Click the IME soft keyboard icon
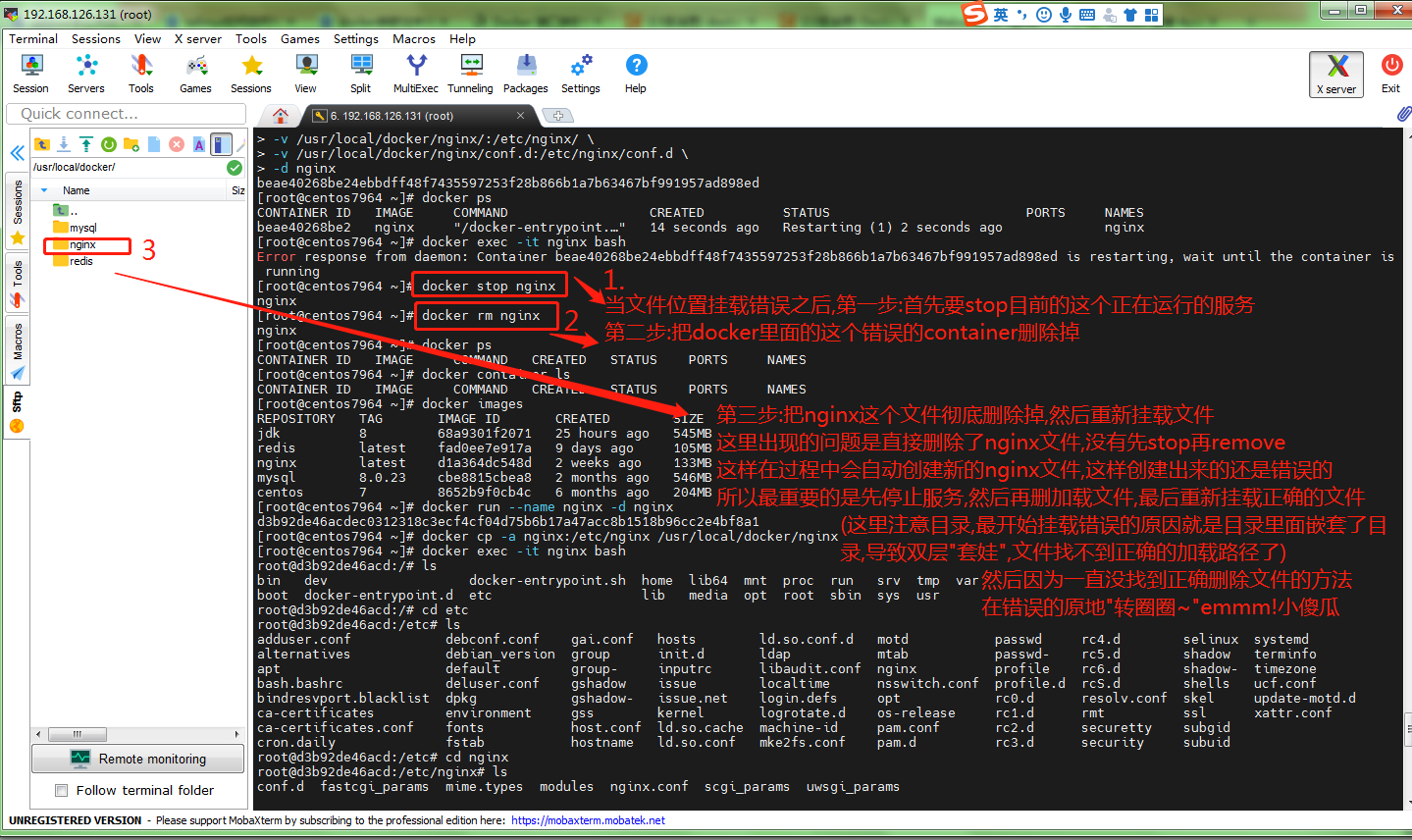 tap(1087, 14)
